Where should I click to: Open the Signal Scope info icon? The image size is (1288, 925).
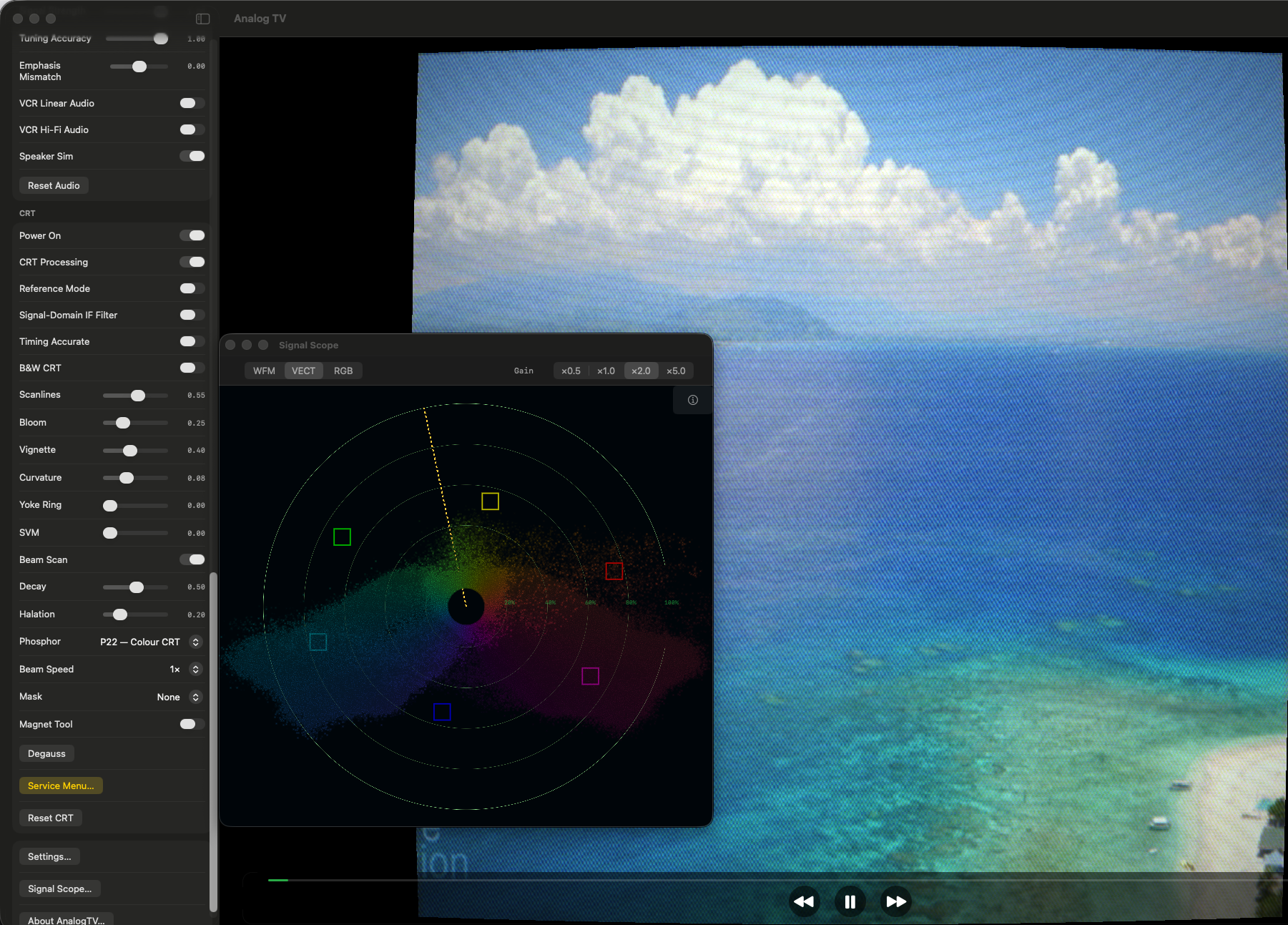click(692, 400)
